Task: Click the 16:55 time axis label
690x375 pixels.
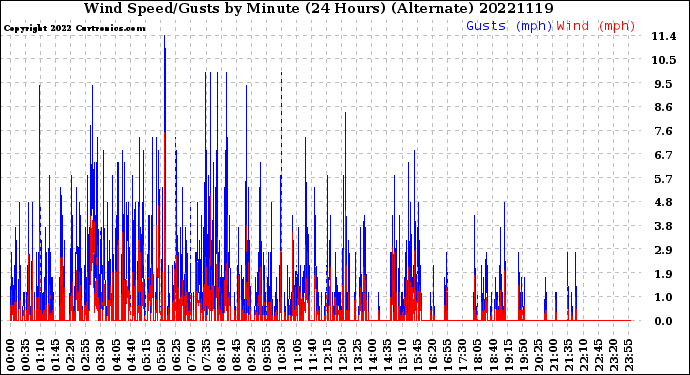Action: (x=447, y=354)
